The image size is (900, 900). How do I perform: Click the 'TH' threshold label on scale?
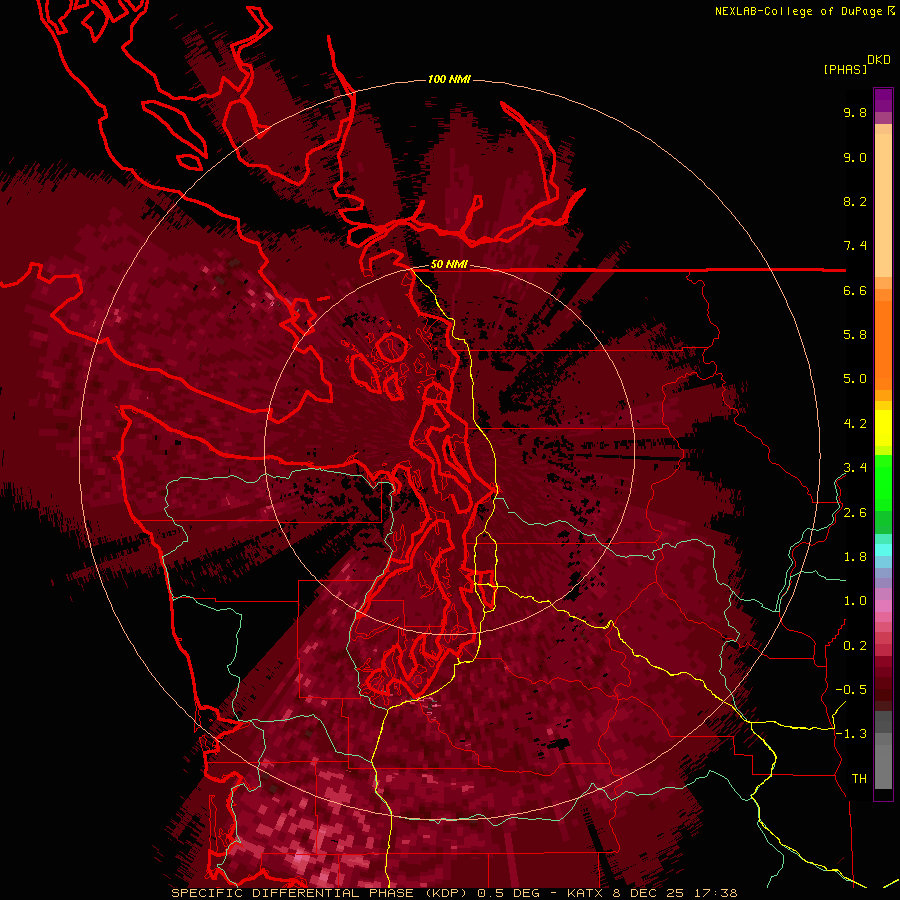pyautogui.click(x=859, y=779)
